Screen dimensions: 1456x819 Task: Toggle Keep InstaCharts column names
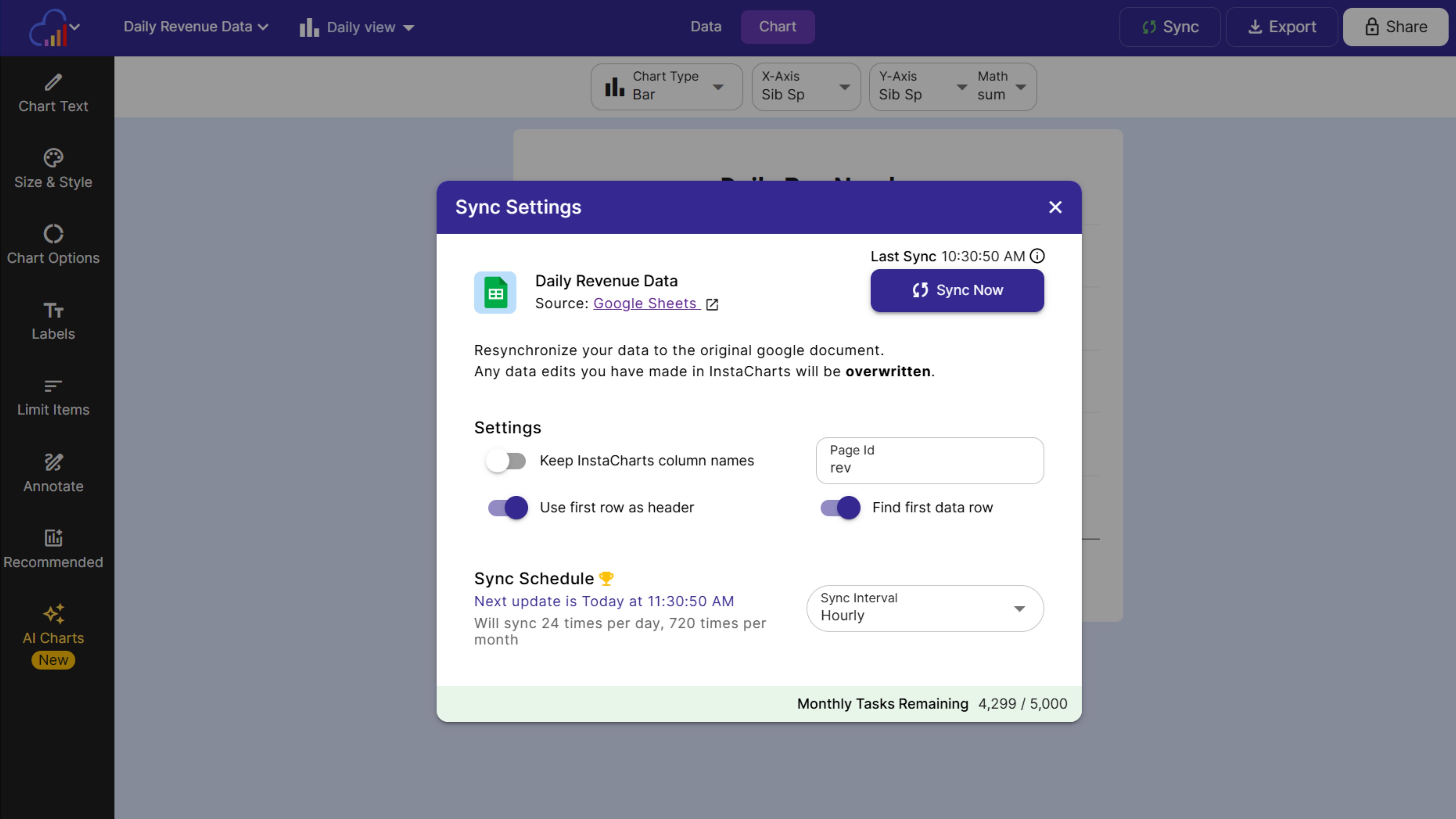(x=507, y=461)
